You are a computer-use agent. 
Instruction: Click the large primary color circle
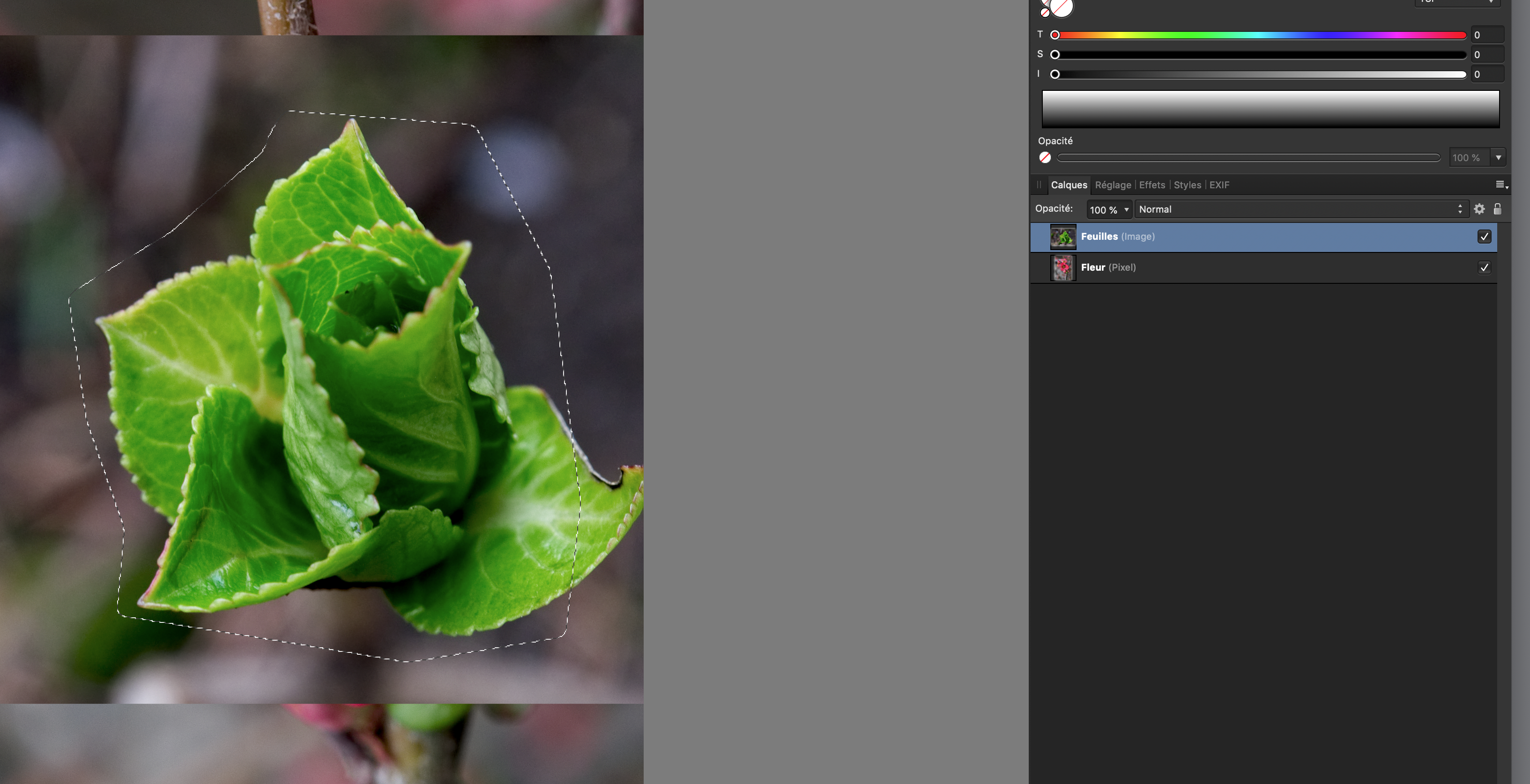(1062, 7)
